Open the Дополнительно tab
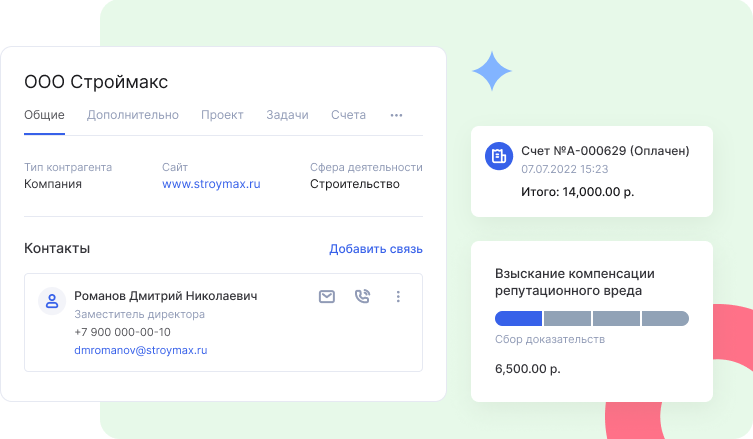 pos(133,115)
